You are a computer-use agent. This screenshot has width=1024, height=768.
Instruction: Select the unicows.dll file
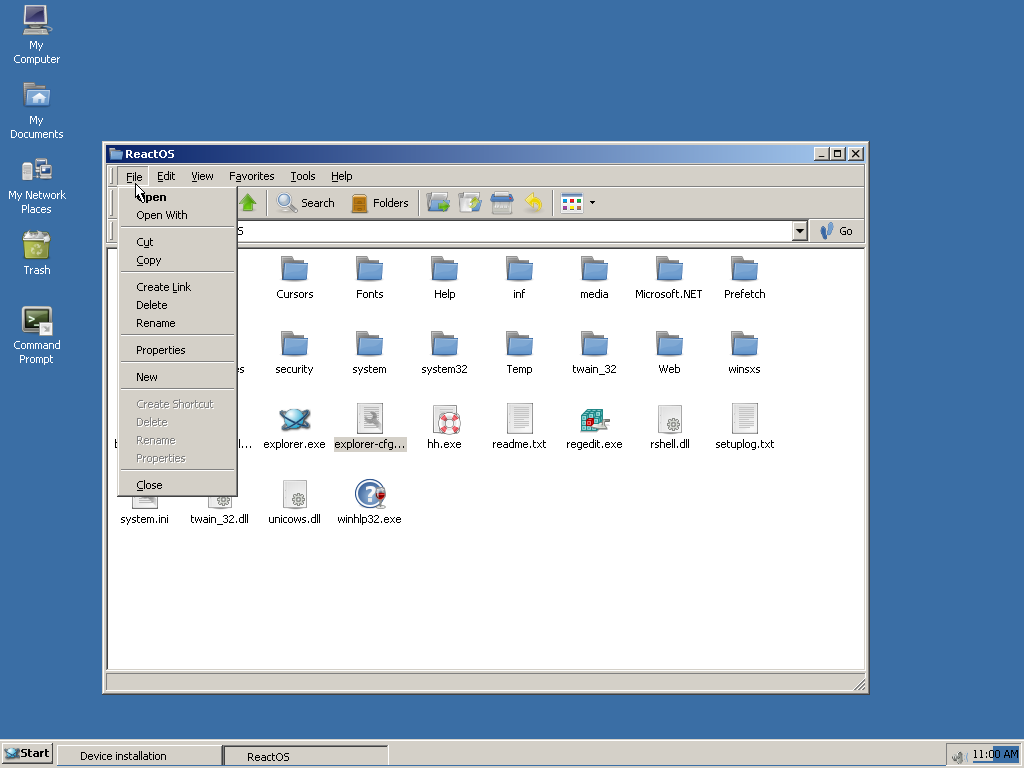coord(295,503)
